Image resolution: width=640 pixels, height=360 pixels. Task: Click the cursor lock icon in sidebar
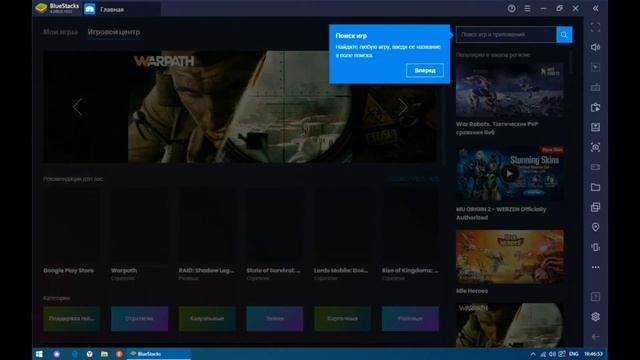pos(596,67)
